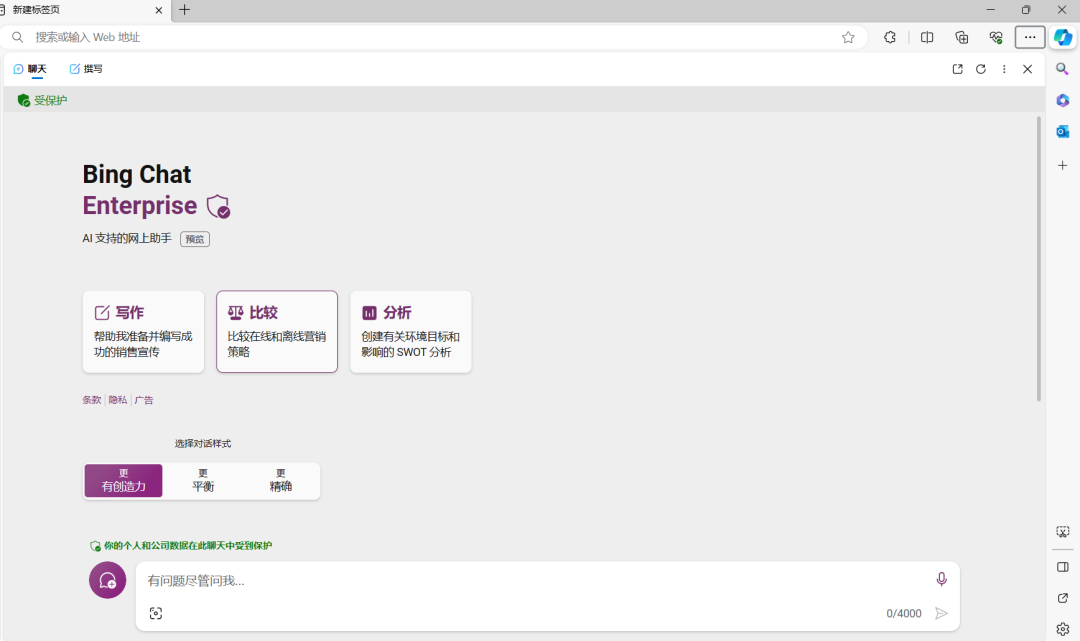
Task: Open chat in new window icon
Action: pos(957,69)
